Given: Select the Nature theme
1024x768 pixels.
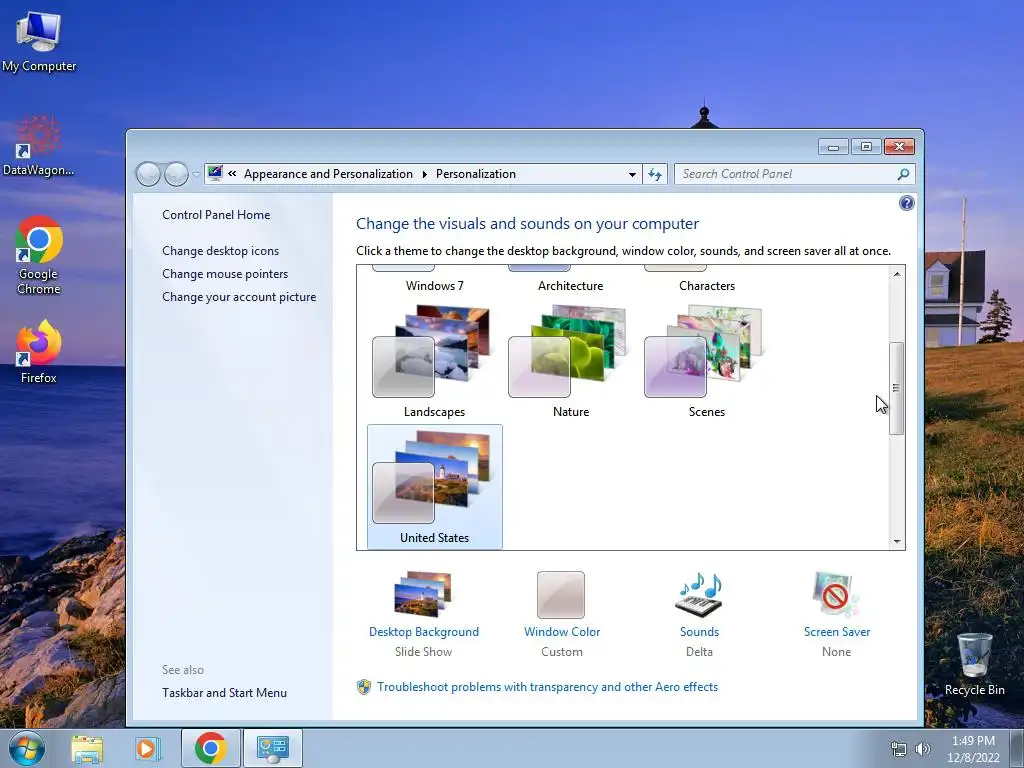Looking at the screenshot, I should tap(571, 362).
